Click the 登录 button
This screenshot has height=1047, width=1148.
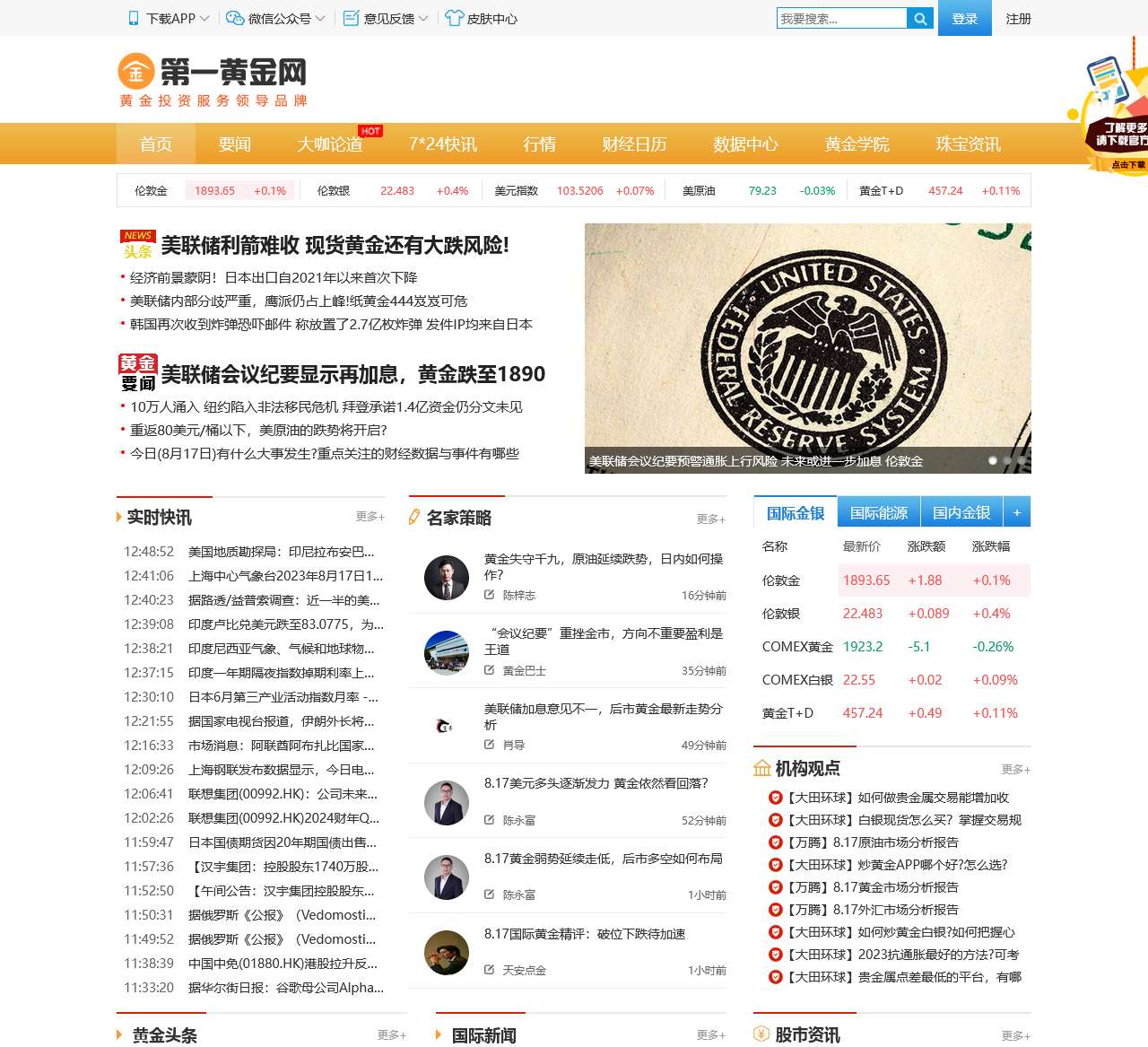(x=965, y=18)
